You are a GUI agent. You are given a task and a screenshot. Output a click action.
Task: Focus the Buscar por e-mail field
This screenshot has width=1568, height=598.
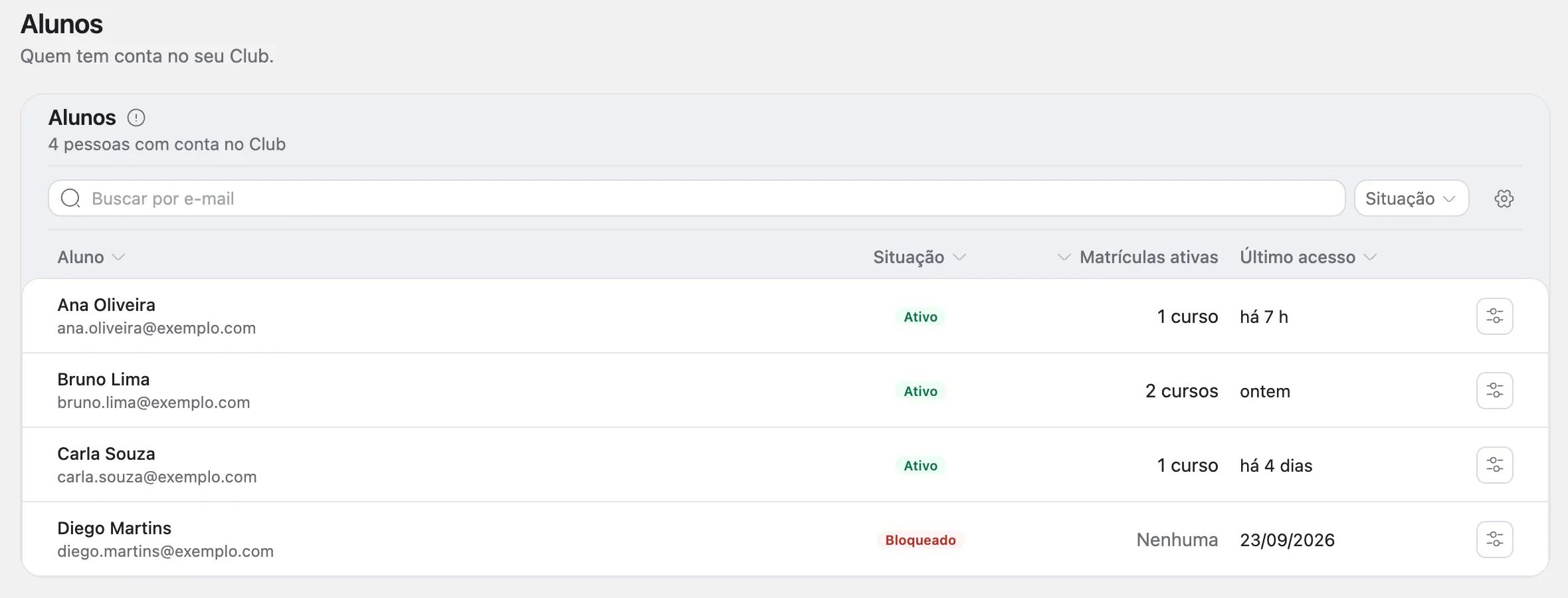(697, 198)
